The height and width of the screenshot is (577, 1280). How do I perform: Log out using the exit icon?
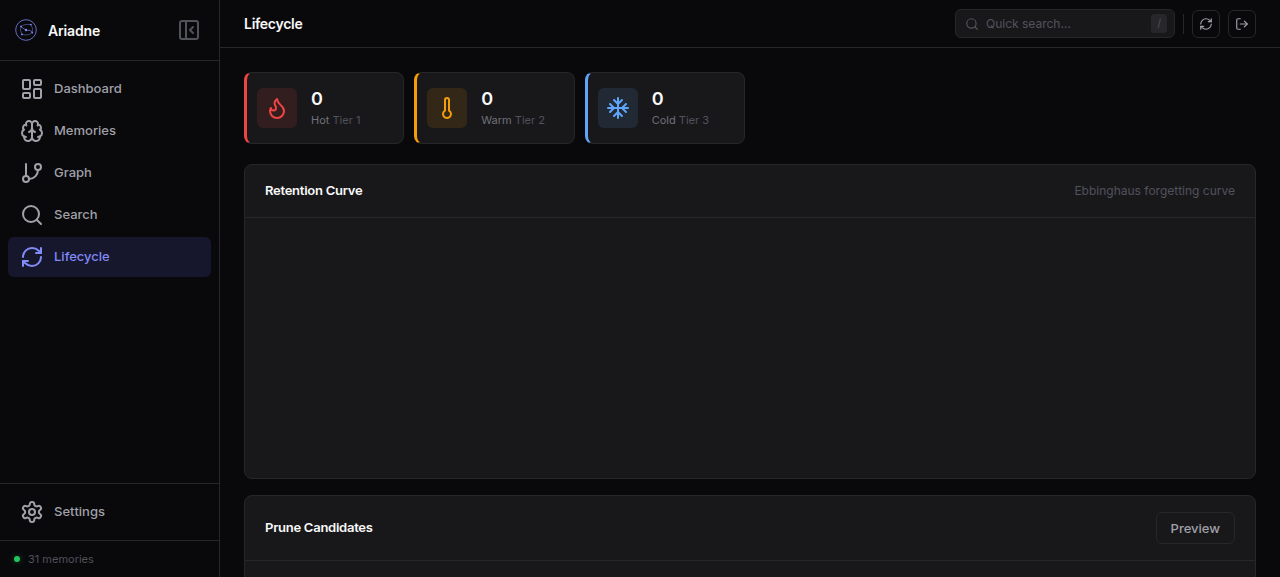tap(1242, 24)
